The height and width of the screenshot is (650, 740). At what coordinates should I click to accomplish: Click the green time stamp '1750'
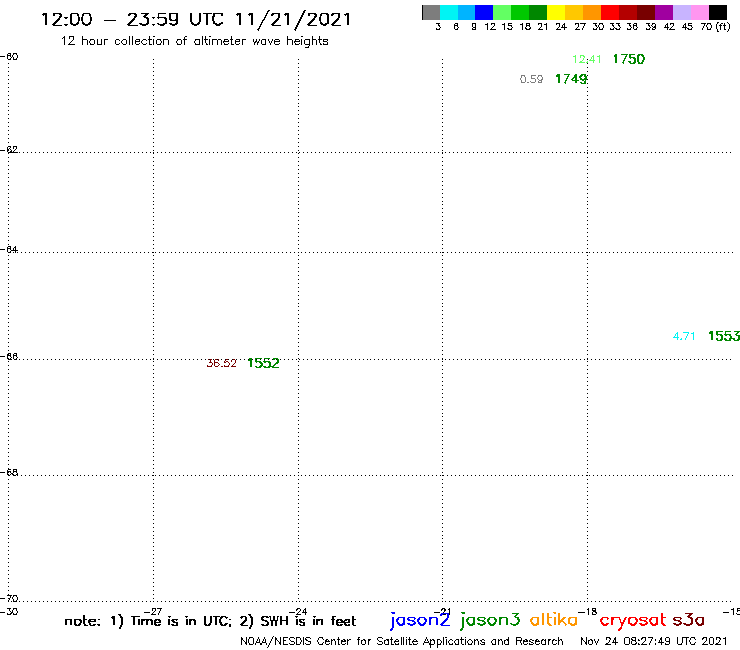point(629,59)
